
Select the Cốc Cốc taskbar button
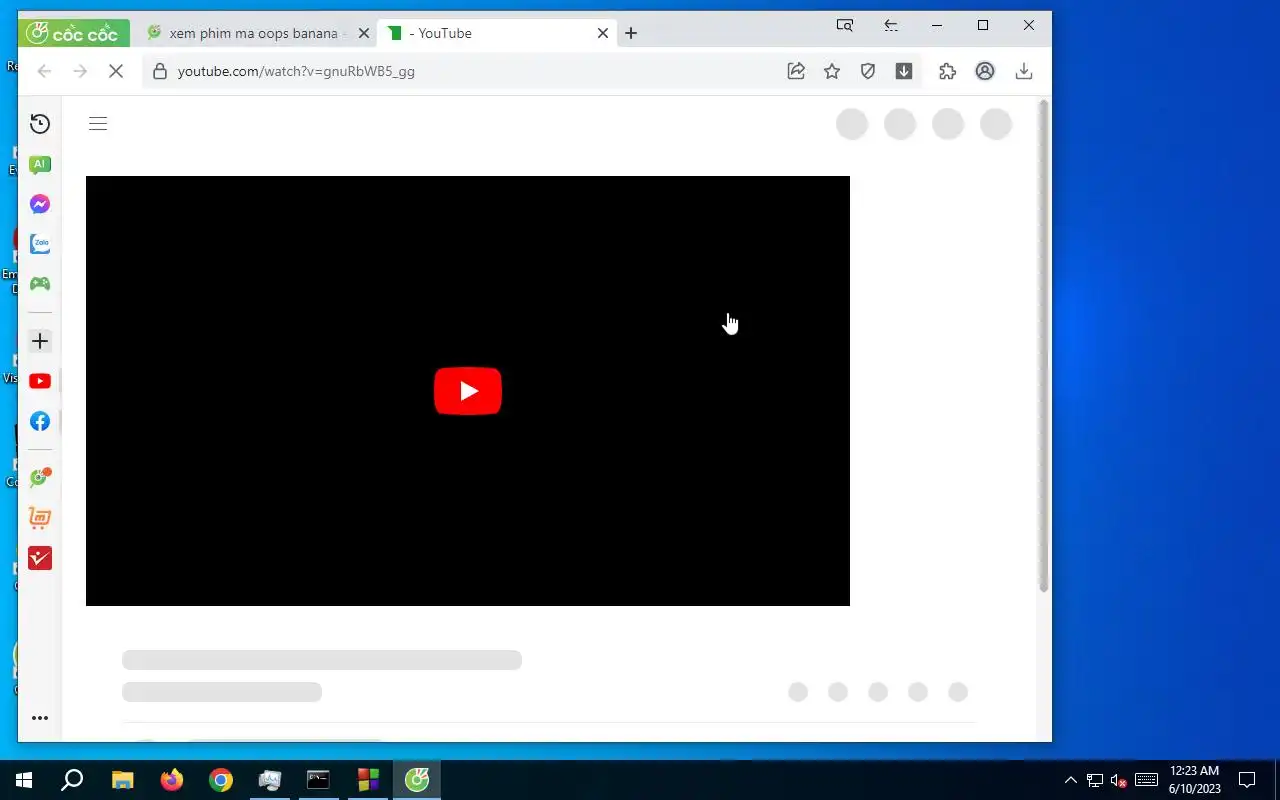pos(417,780)
